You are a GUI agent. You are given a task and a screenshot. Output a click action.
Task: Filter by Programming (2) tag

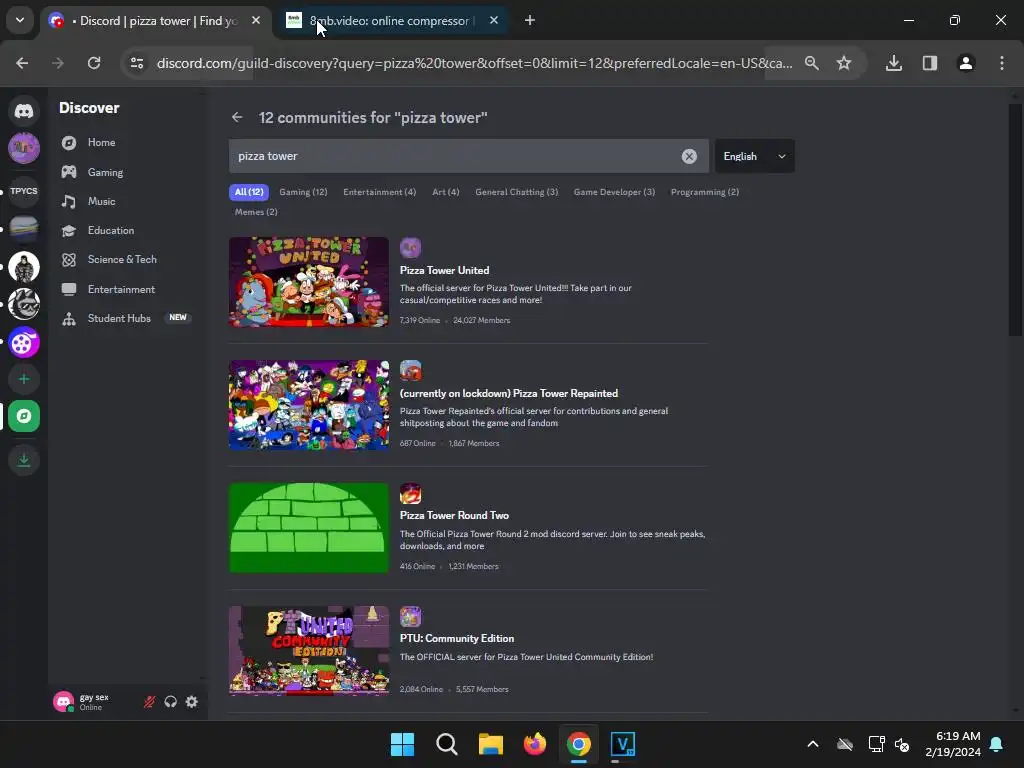pos(705,192)
